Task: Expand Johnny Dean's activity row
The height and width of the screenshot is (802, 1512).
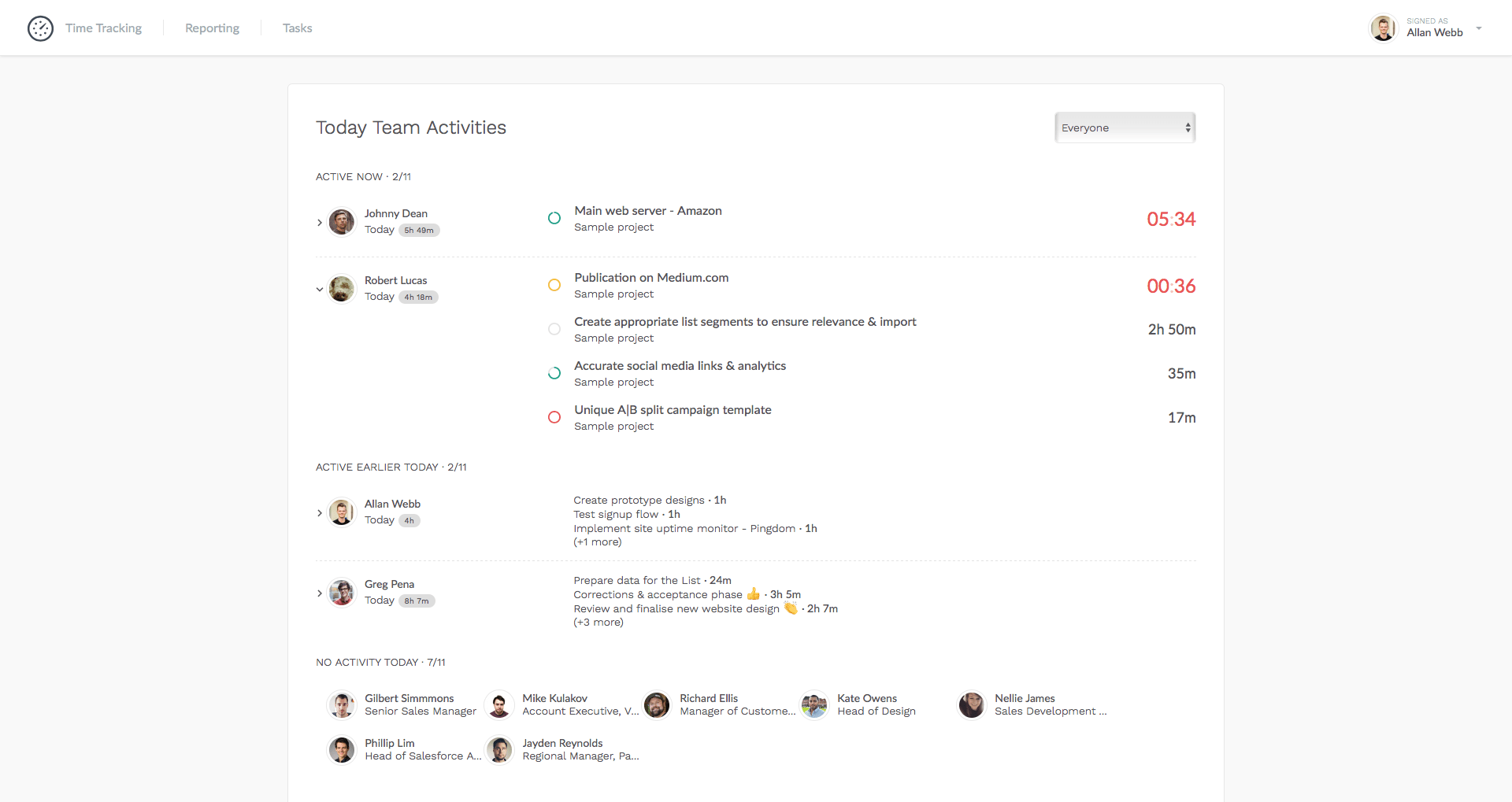Action: (x=320, y=223)
